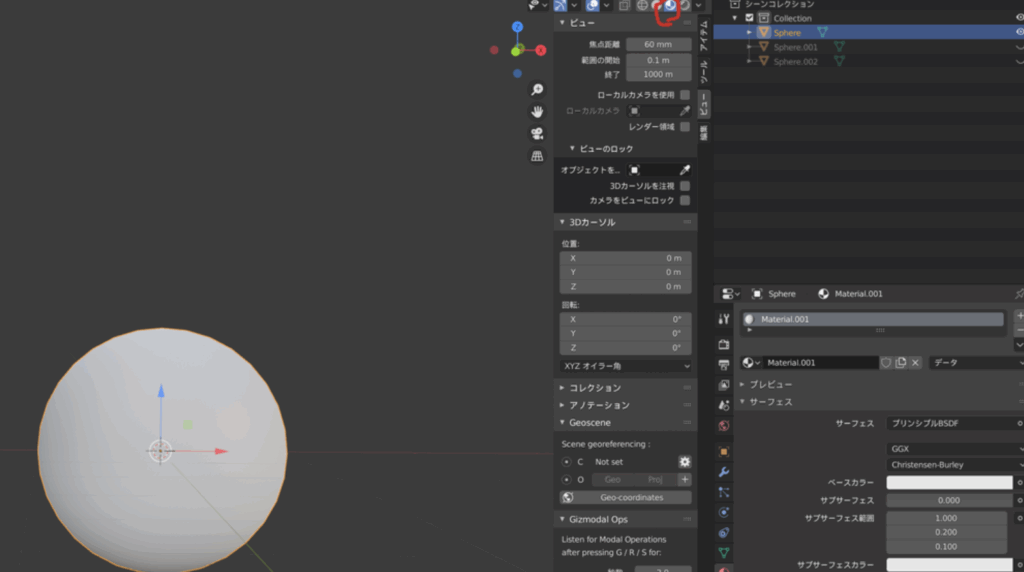The image size is (1024, 572).
Task: Open the Modifier properties wrench tab
Action: pos(724,472)
